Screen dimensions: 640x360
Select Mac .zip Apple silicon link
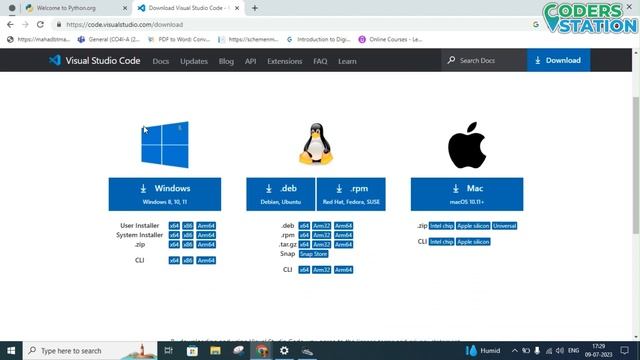(x=473, y=226)
